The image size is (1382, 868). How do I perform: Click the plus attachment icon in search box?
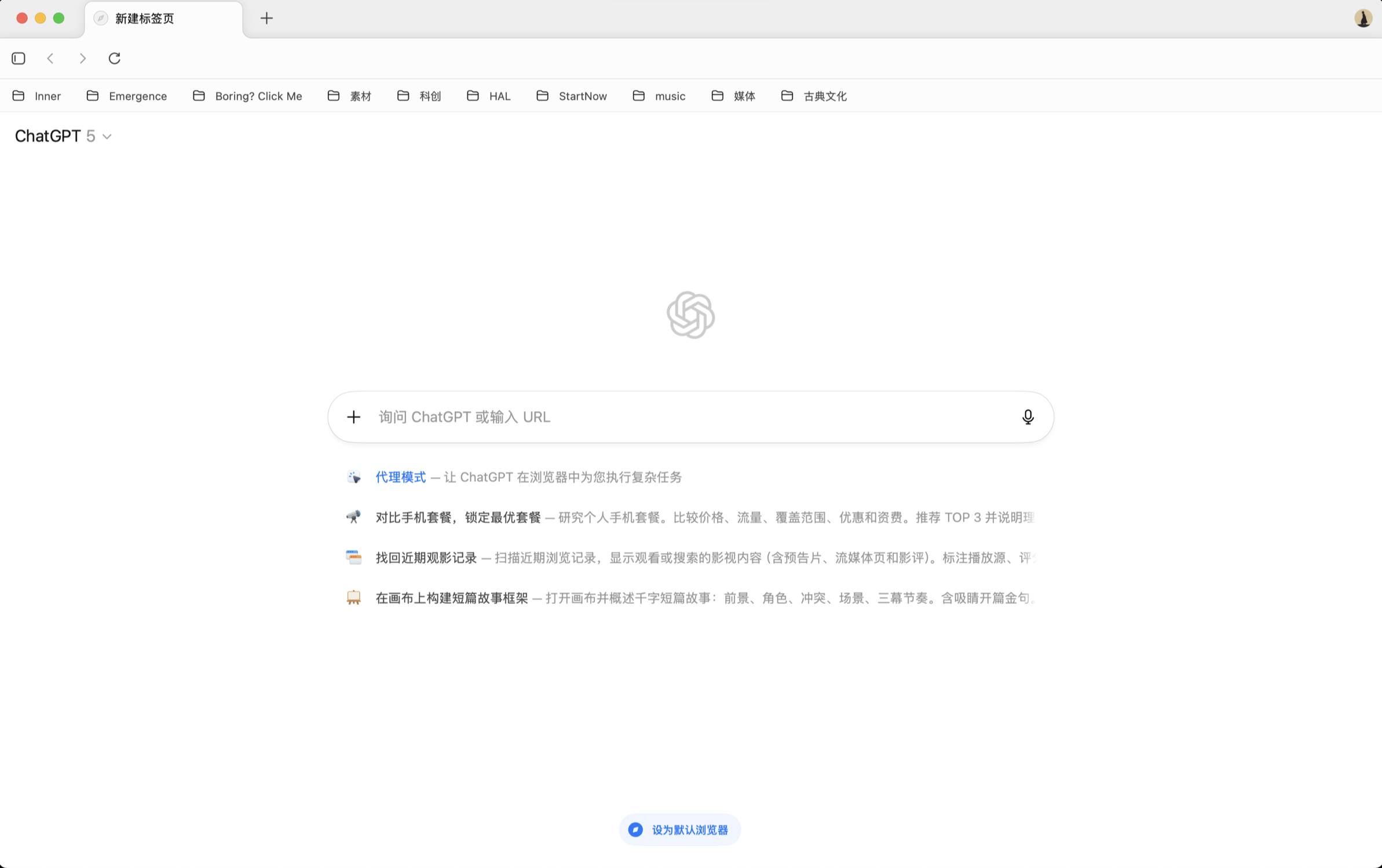point(354,417)
